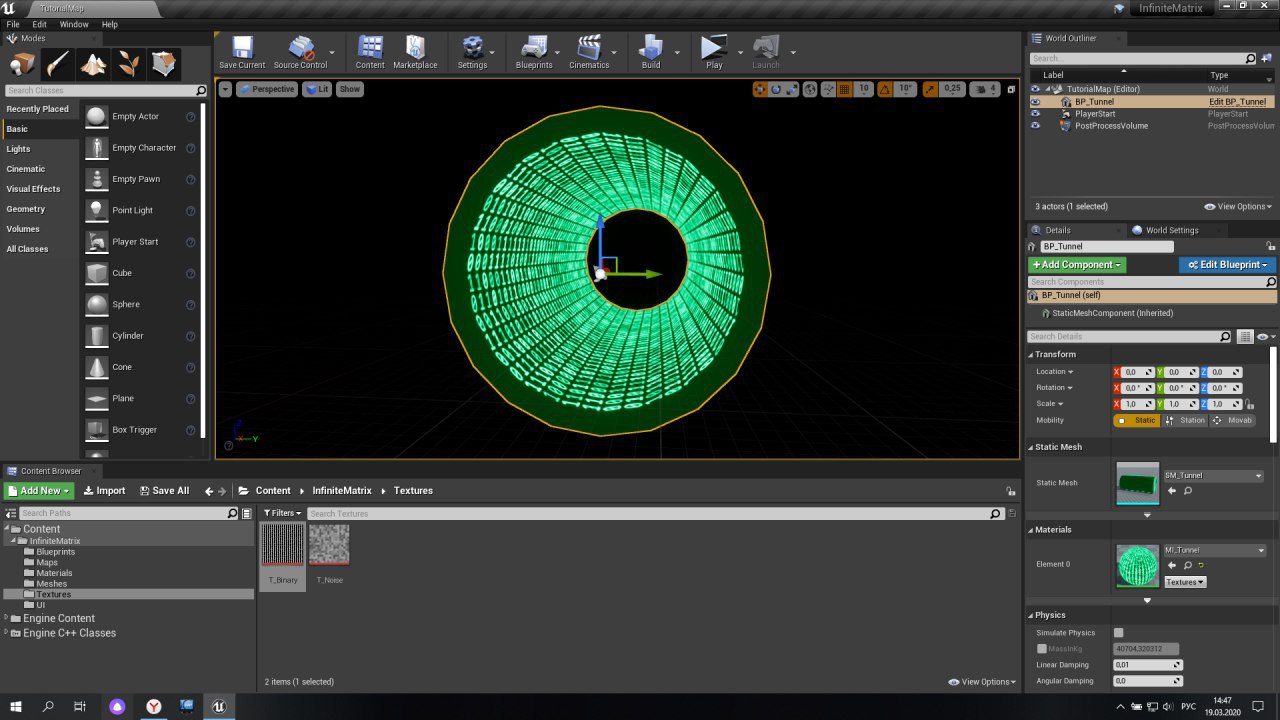Open the Static Mesh SM_Tunnel dropdown
Viewport: 1280px width, 720px height.
pyautogui.click(x=1214, y=476)
